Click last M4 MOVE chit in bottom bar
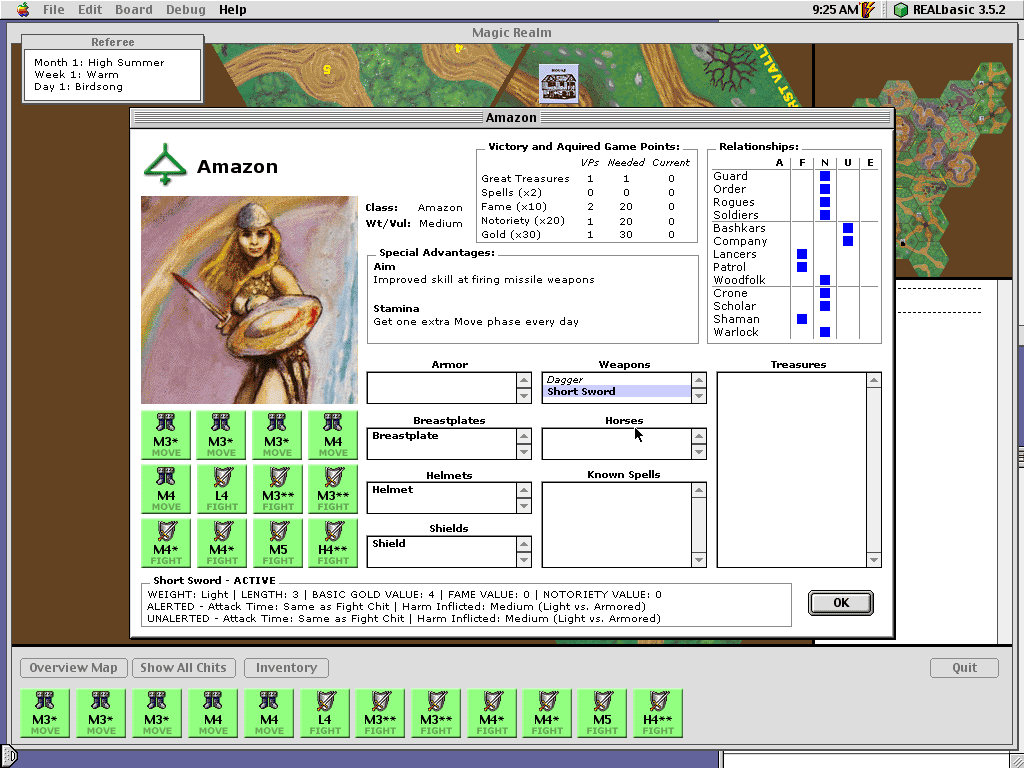Screen dimensions: 1024x768 (x=269, y=713)
